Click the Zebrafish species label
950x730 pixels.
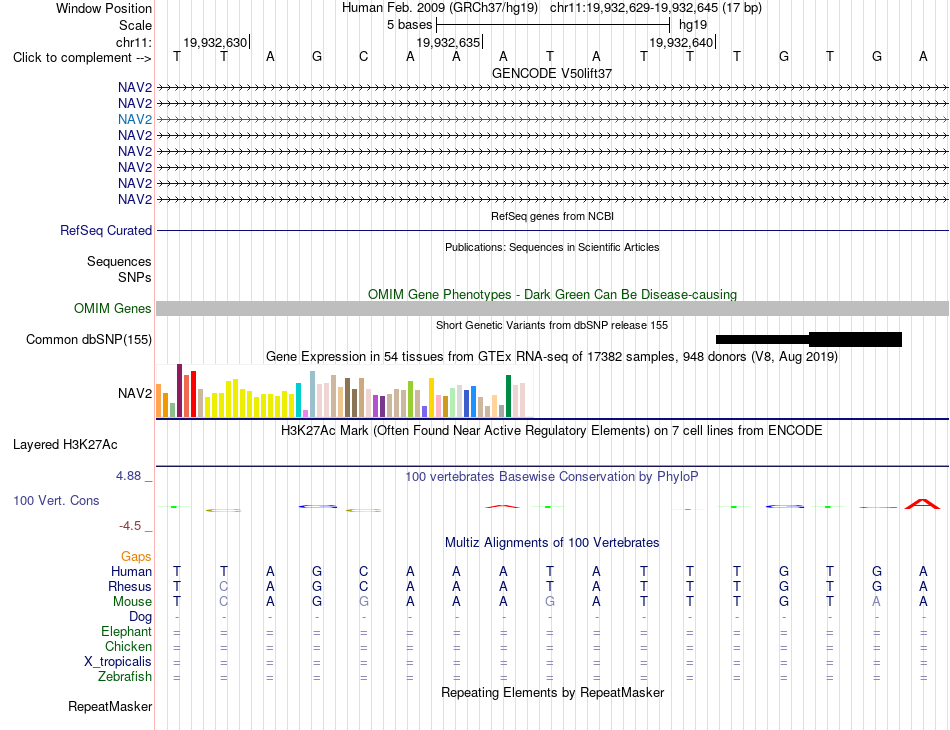(125, 676)
